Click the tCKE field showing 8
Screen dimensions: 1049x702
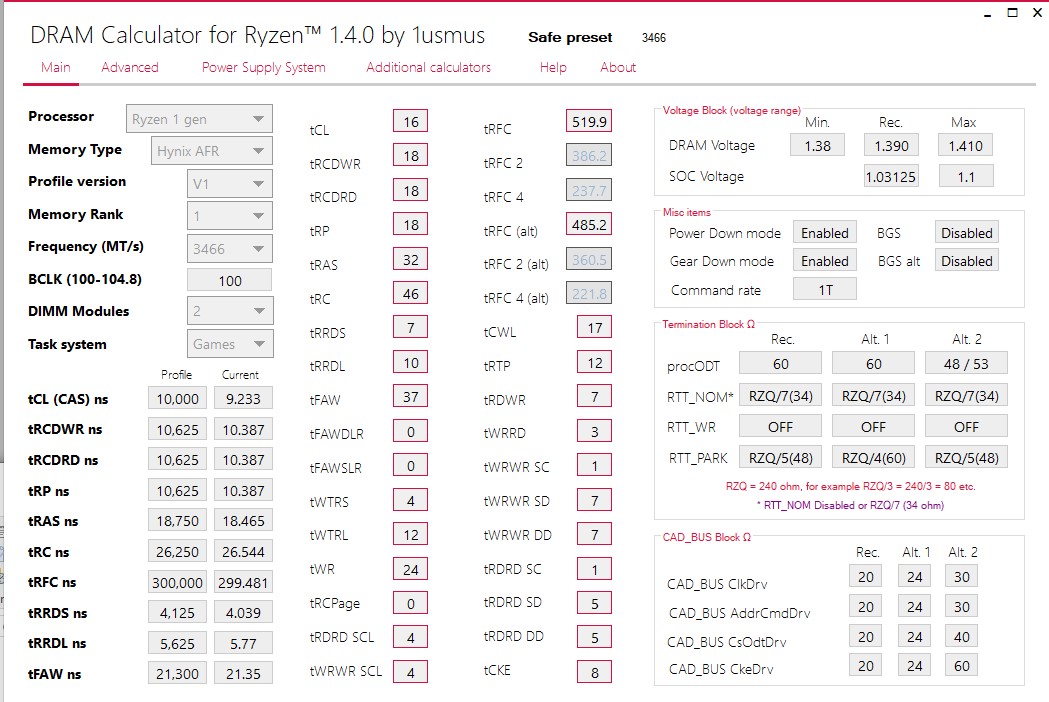coord(594,673)
